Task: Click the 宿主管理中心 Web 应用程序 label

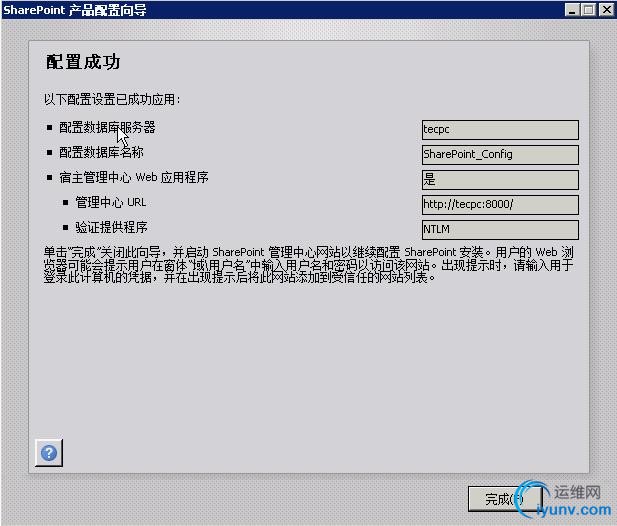Action: click(134, 177)
